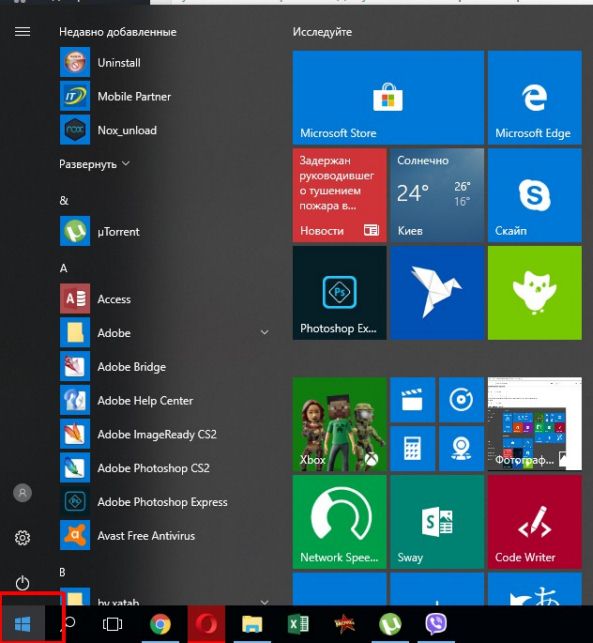
Task: Open the origami bird app tile
Action: (437, 293)
